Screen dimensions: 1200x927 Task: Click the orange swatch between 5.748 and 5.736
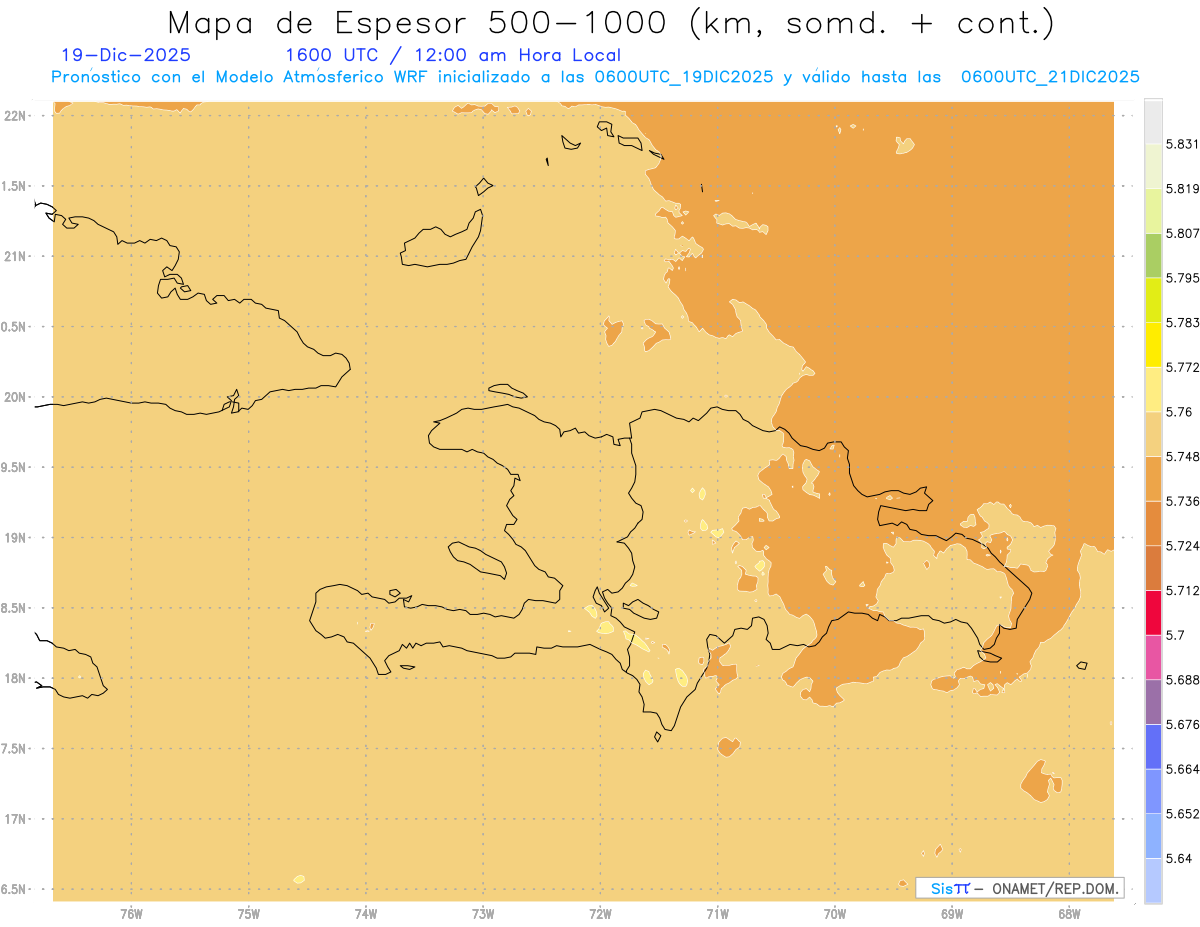[x=1153, y=478]
